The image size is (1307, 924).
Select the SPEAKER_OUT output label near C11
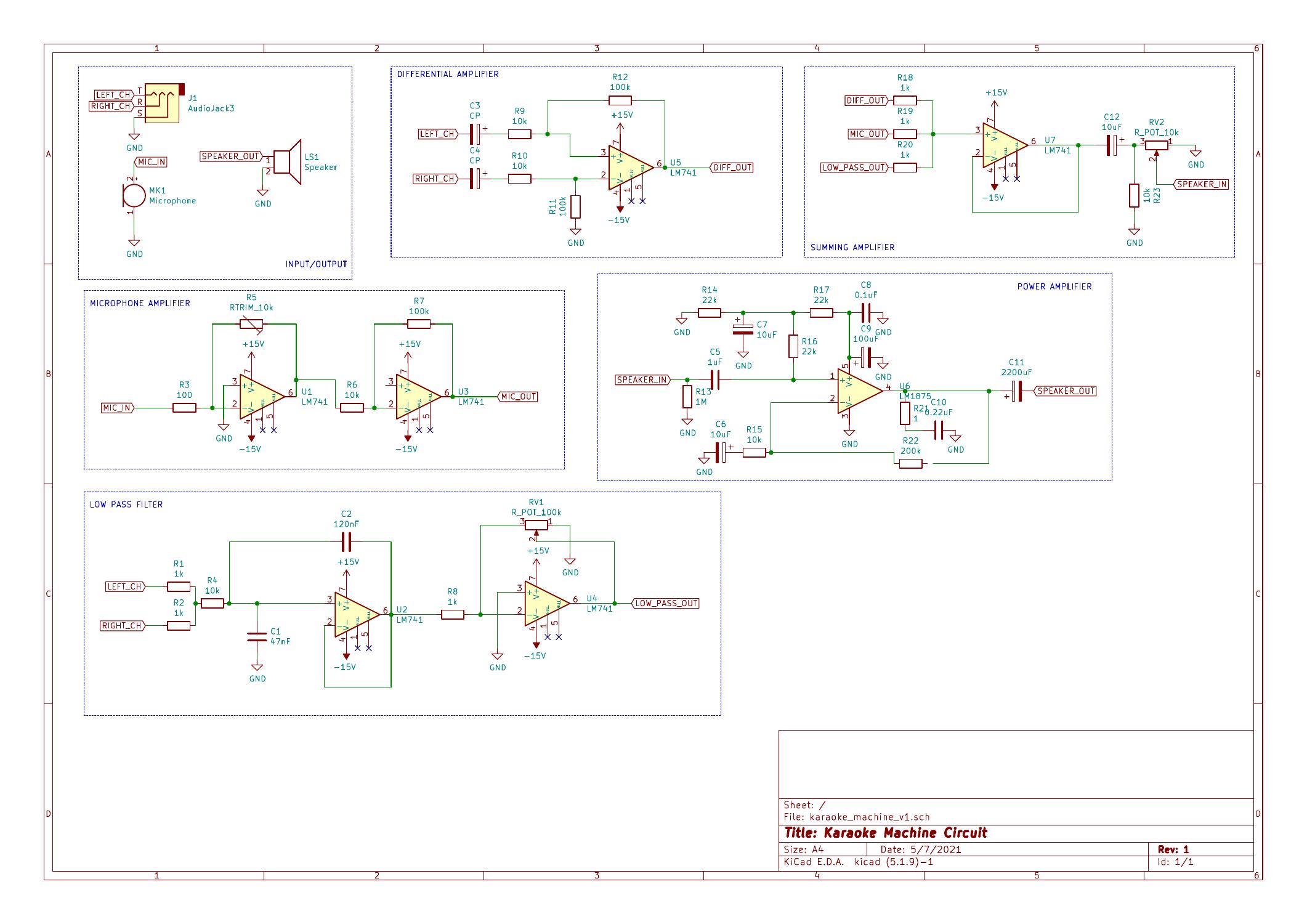[x=1066, y=391]
